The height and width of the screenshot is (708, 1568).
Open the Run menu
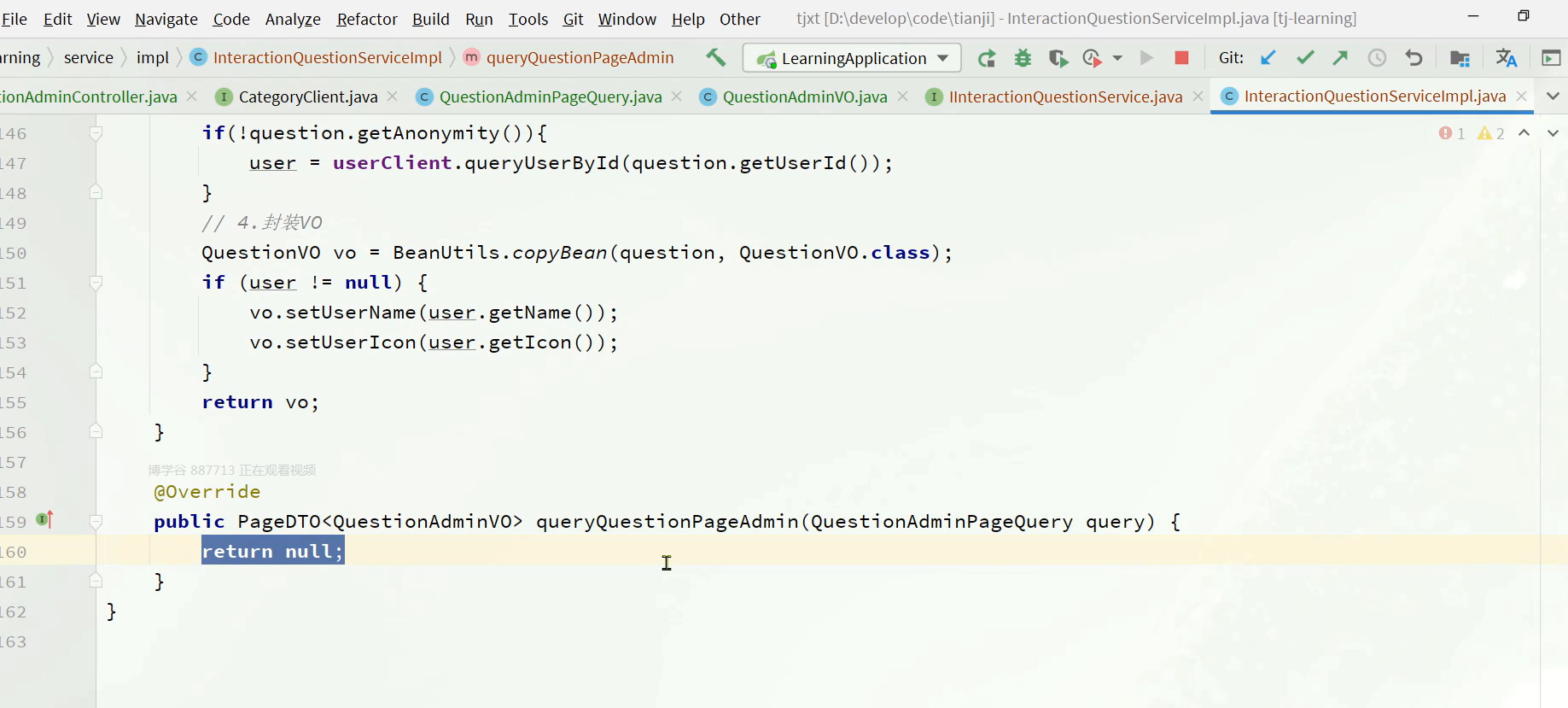click(479, 19)
